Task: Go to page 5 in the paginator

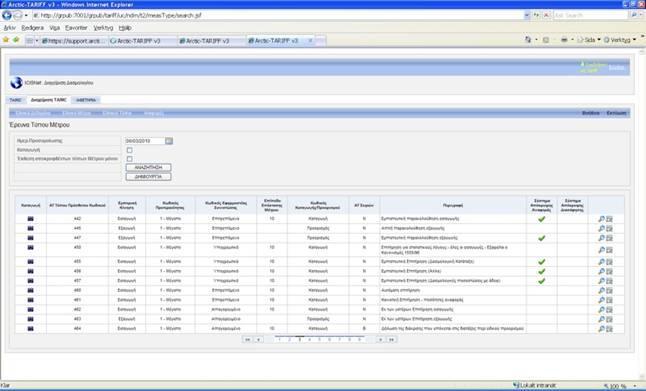Action: [x=320, y=339]
